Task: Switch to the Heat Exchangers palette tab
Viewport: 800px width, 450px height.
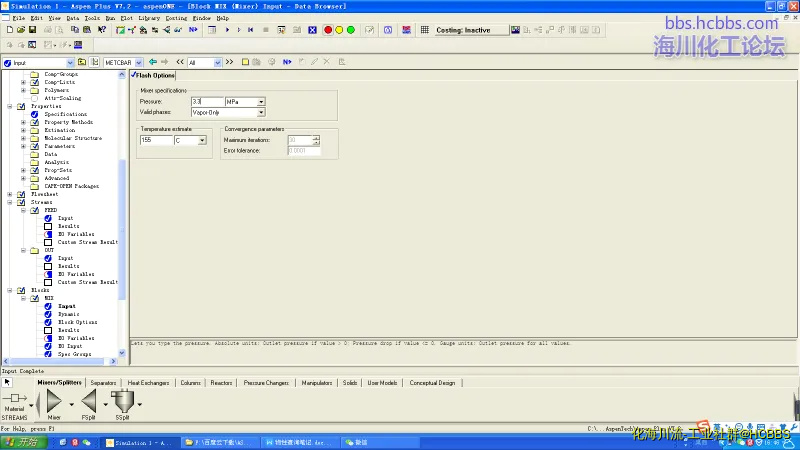Action: coord(148,383)
